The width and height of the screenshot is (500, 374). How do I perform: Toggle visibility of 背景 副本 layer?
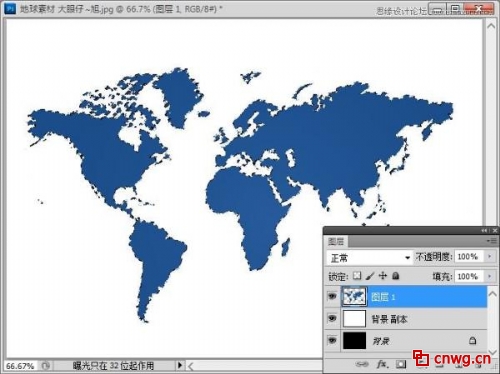[332, 318]
